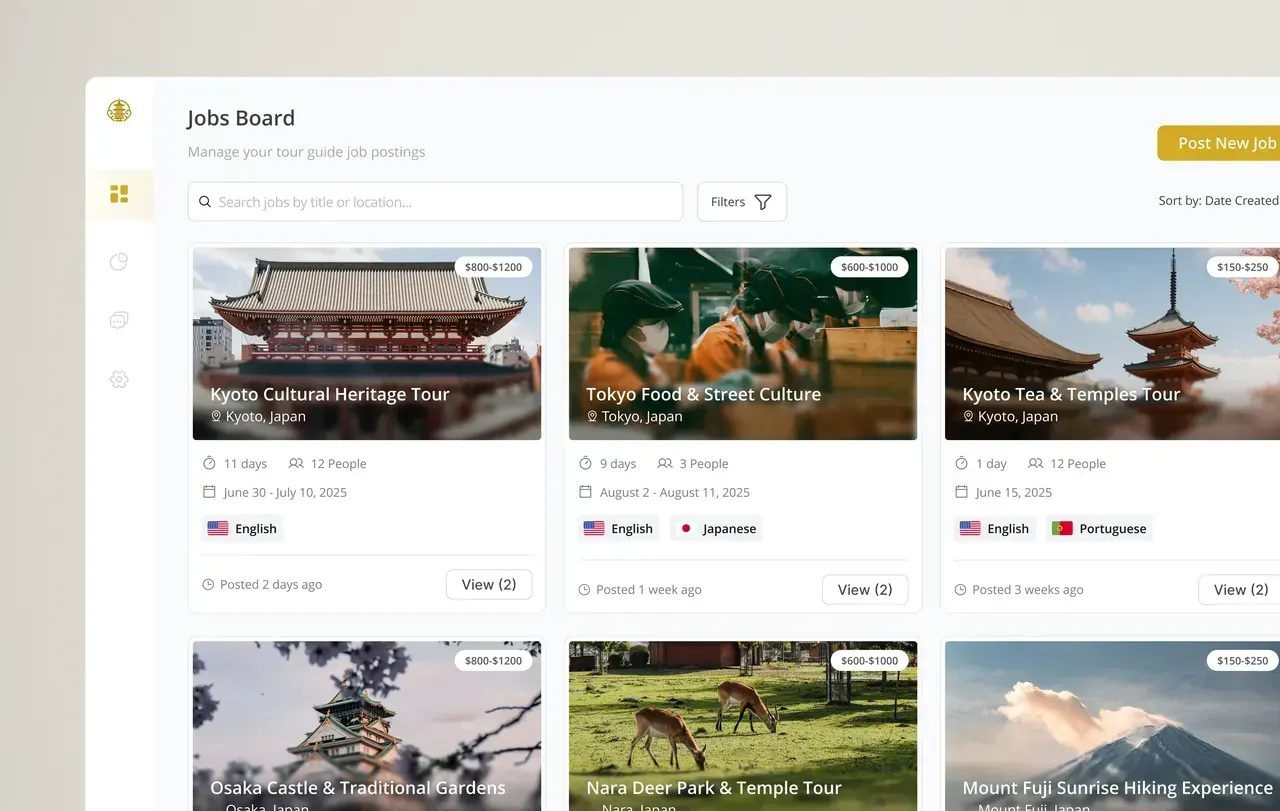The height and width of the screenshot is (811, 1280).
Task: Click the Post New Job button
Action: 1219,143
